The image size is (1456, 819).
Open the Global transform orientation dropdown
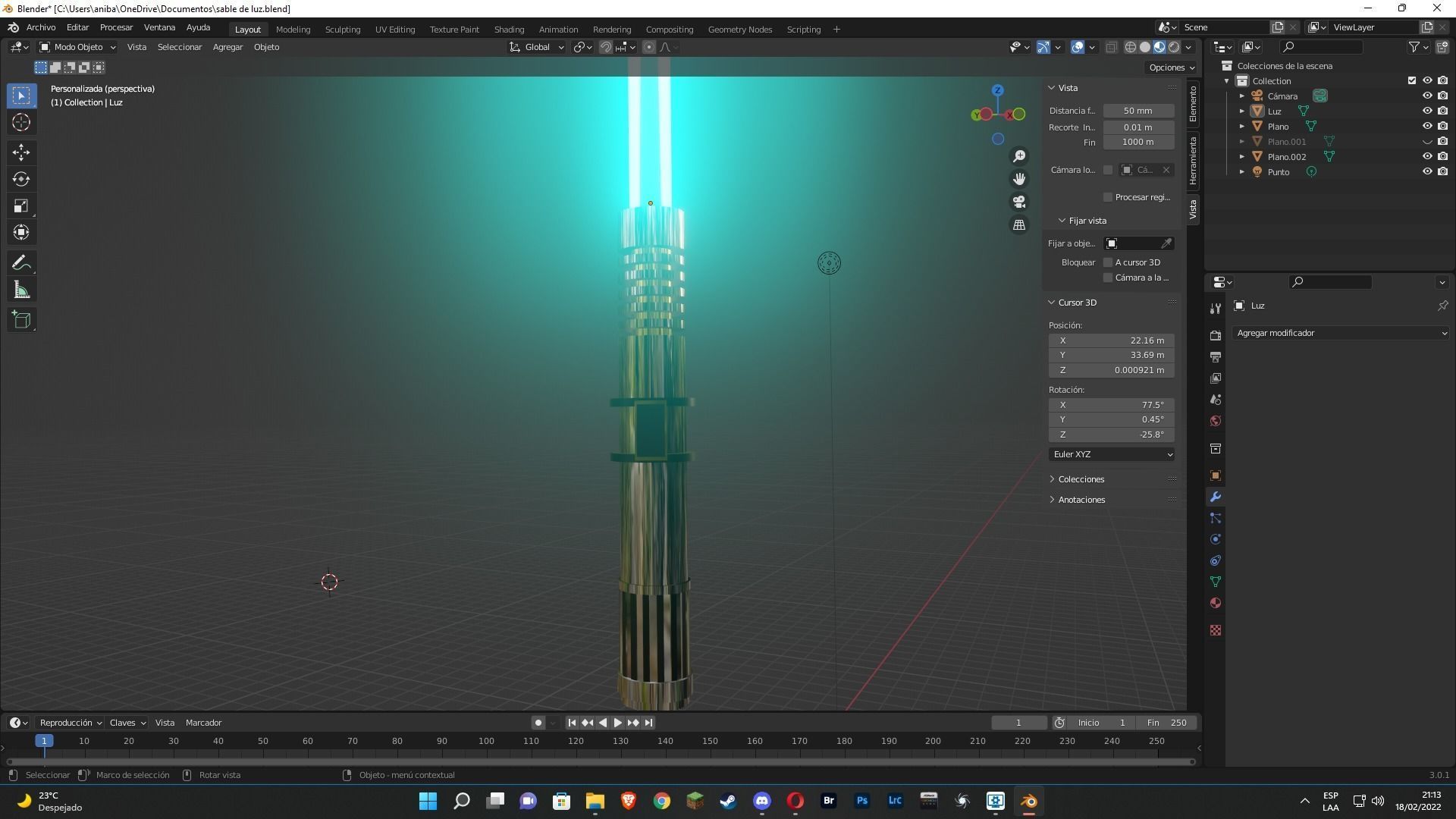click(x=537, y=47)
